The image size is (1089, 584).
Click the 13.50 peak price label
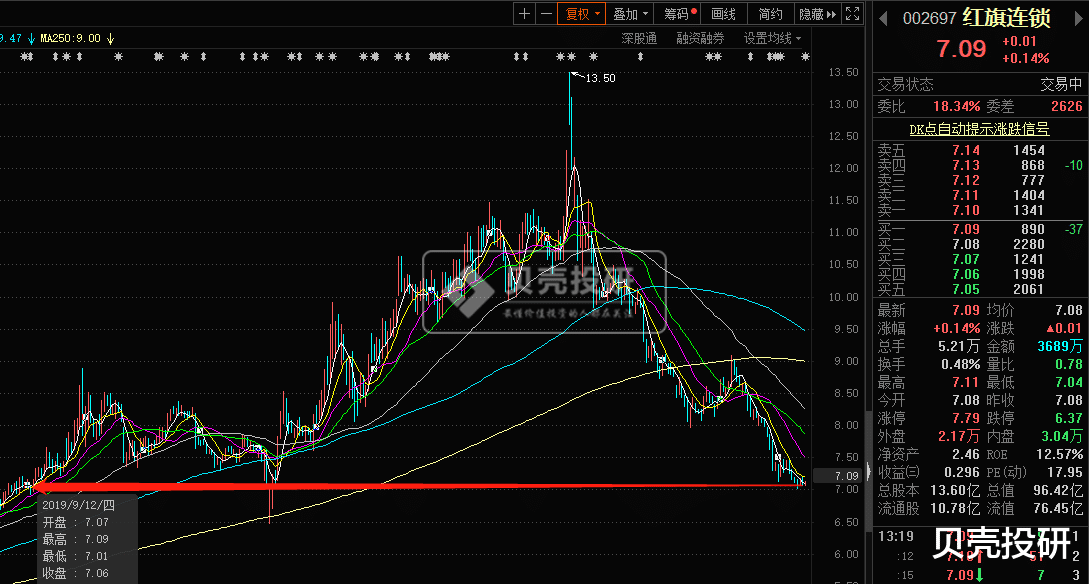pyautogui.click(x=600, y=78)
